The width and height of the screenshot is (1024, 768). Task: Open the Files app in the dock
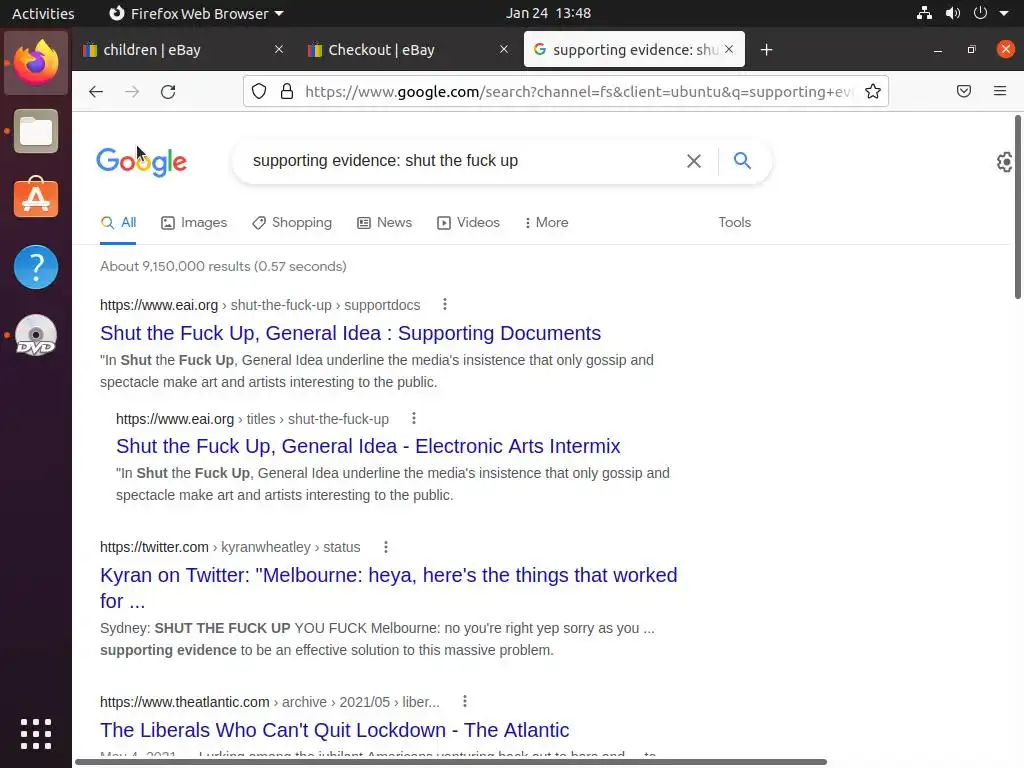click(x=36, y=131)
